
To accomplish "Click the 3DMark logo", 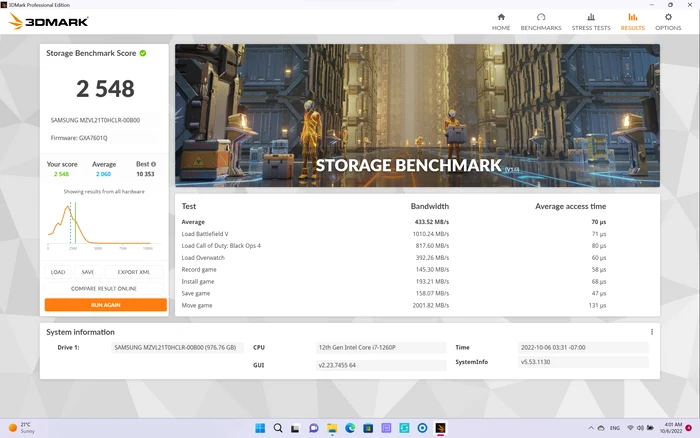I will [48, 21].
